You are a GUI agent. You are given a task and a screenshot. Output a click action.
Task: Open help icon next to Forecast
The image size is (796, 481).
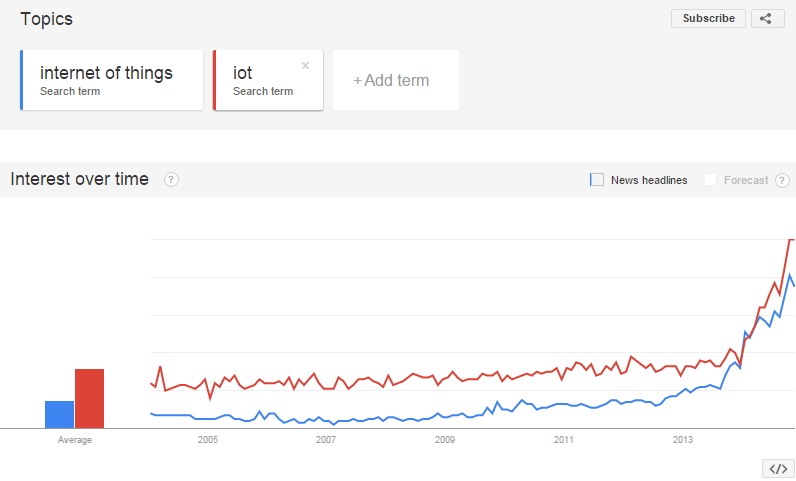click(x=782, y=180)
